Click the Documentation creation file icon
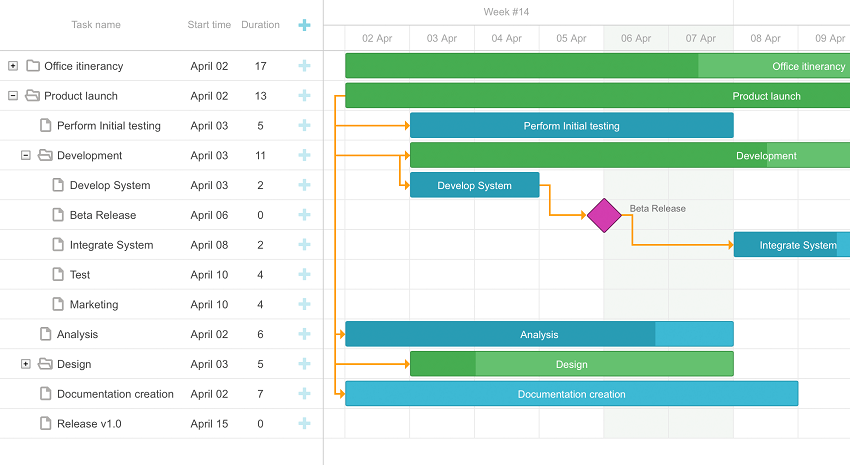Image resolution: width=850 pixels, height=465 pixels. point(46,394)
